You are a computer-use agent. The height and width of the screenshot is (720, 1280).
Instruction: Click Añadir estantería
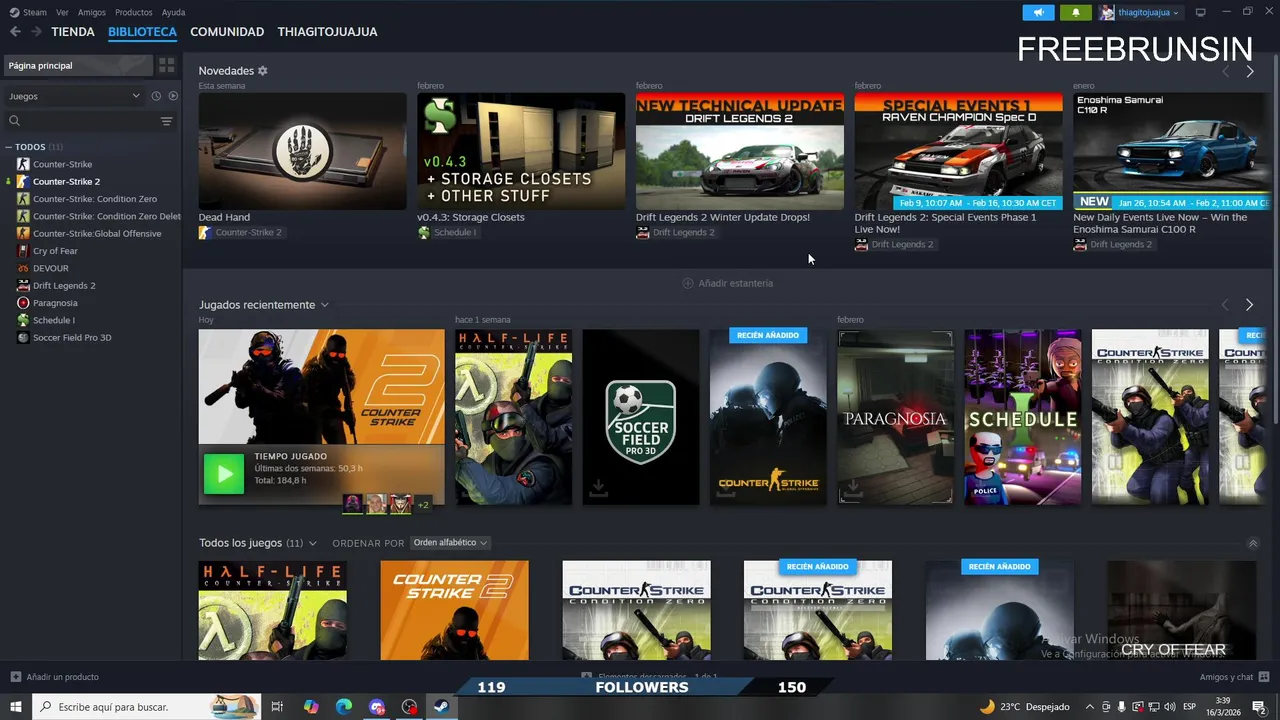pos(727,283)
